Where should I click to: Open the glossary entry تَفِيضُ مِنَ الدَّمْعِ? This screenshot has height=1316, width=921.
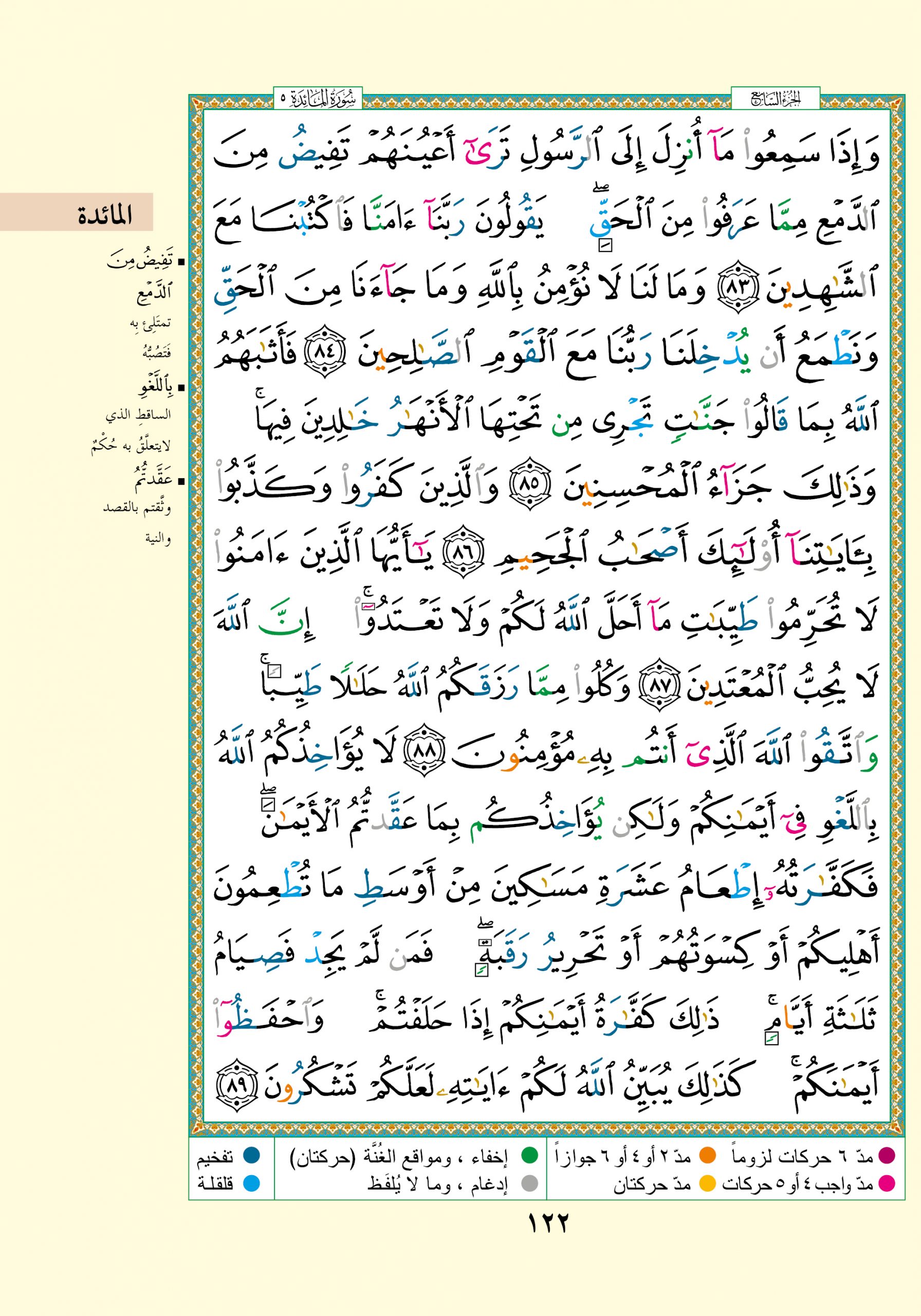click(x=143, y=263)
